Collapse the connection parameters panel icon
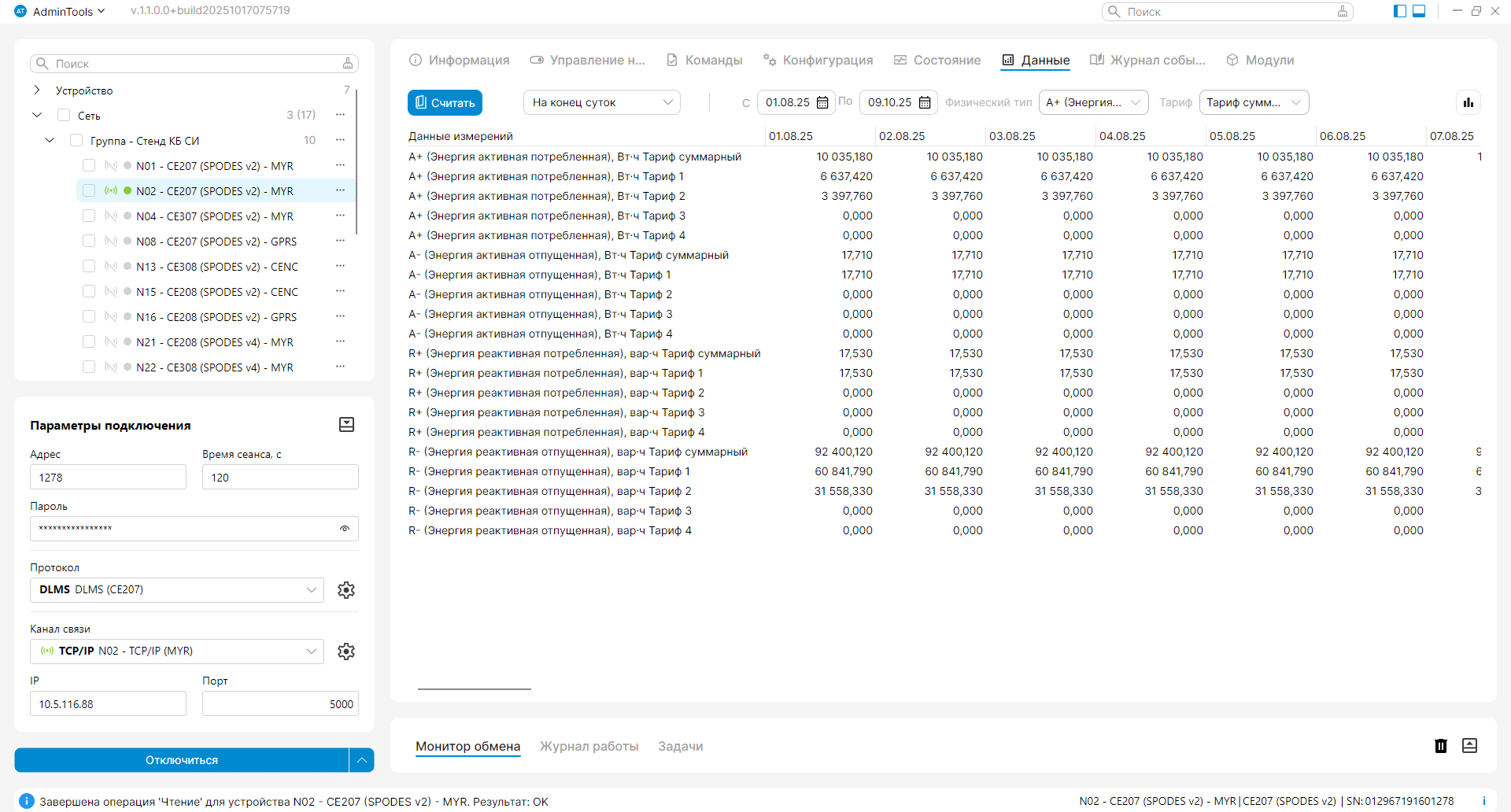 coord(346,425)
